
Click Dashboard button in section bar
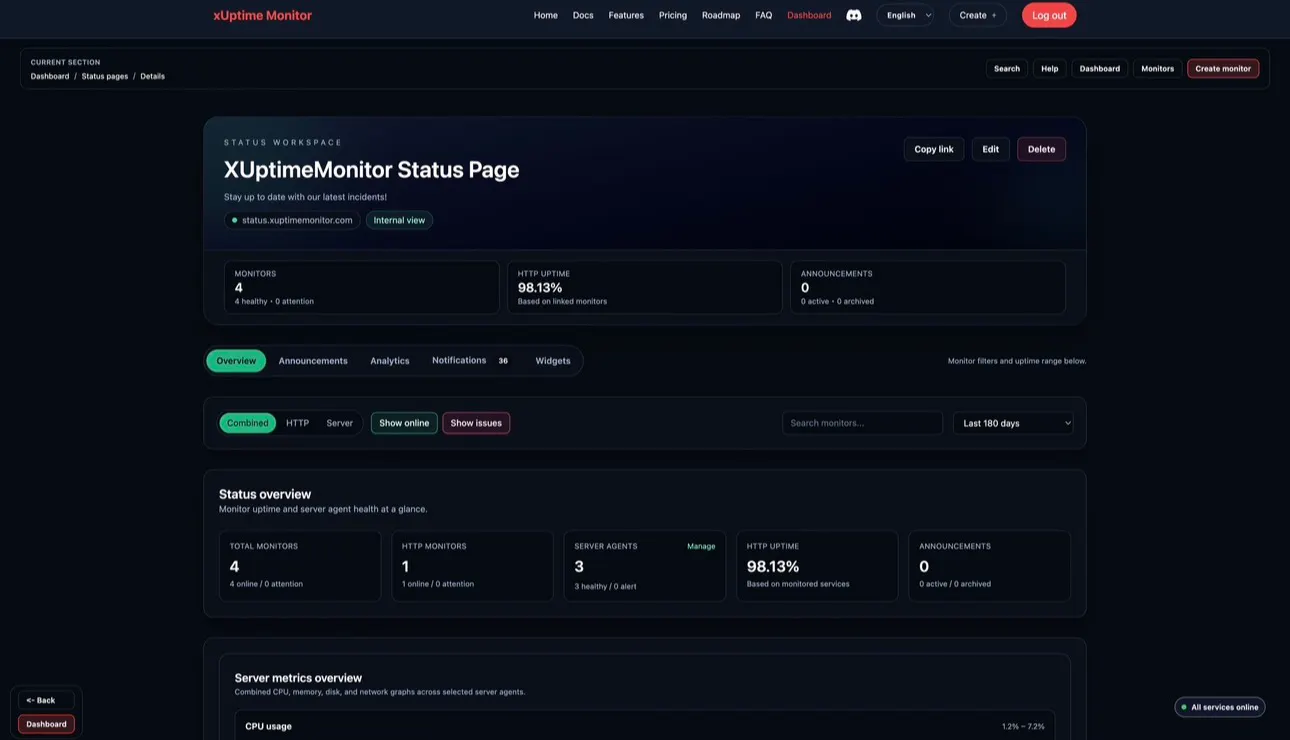[1100, 69]
